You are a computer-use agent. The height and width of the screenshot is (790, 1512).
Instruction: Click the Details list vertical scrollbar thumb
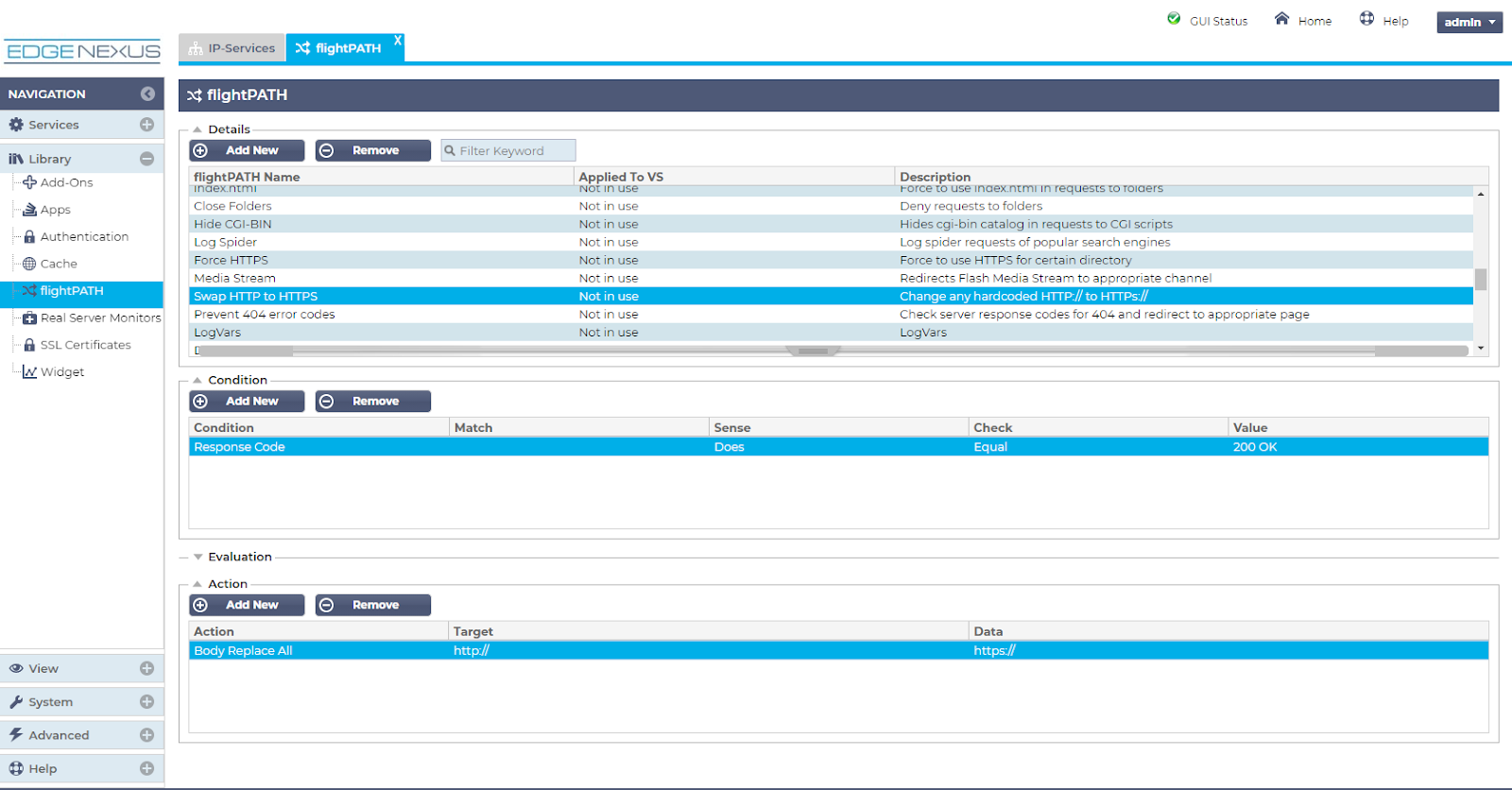tap(1481, 280)
